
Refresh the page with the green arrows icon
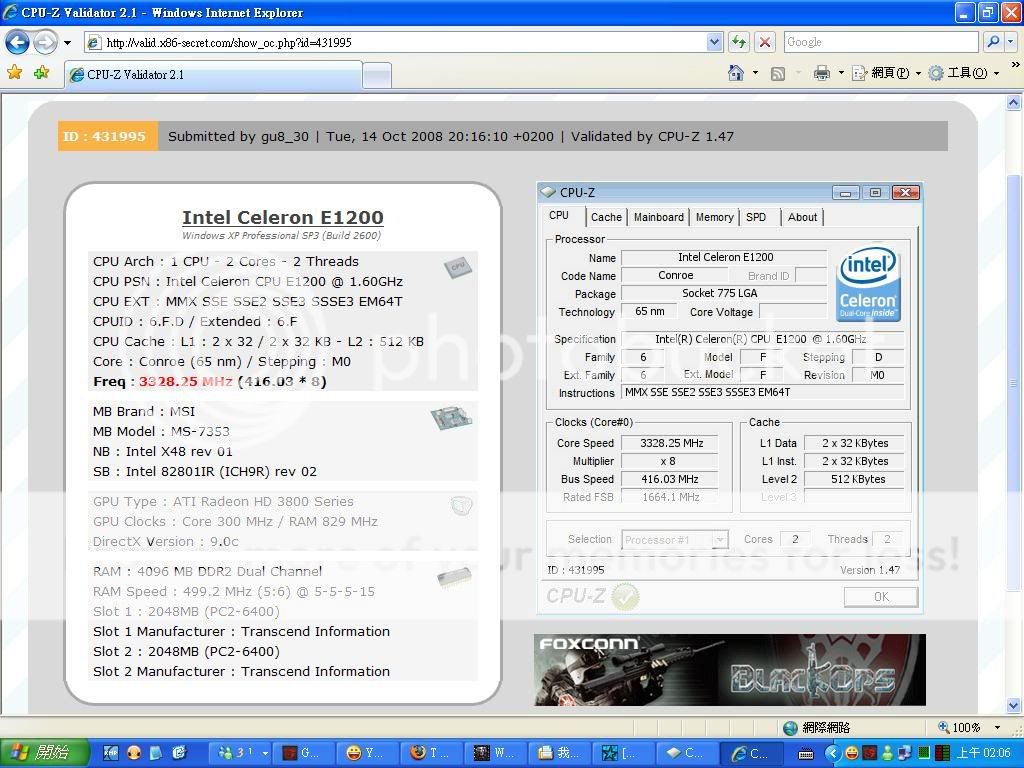point(739,42)
